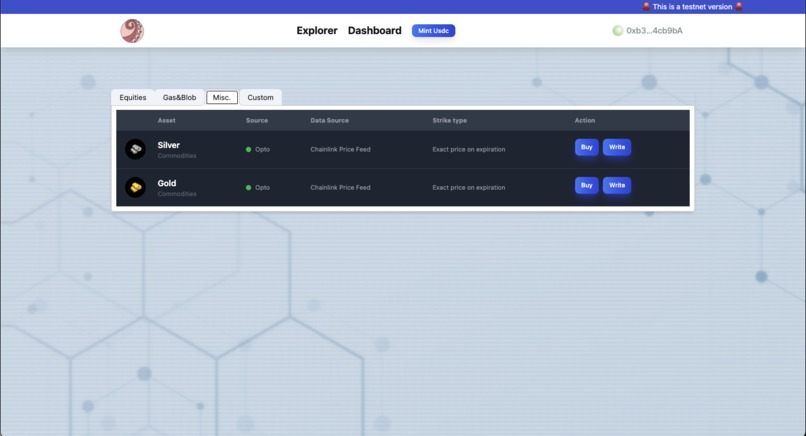
Task: Mint test USDC with Mint Usdc button
Action: point(433,31)
